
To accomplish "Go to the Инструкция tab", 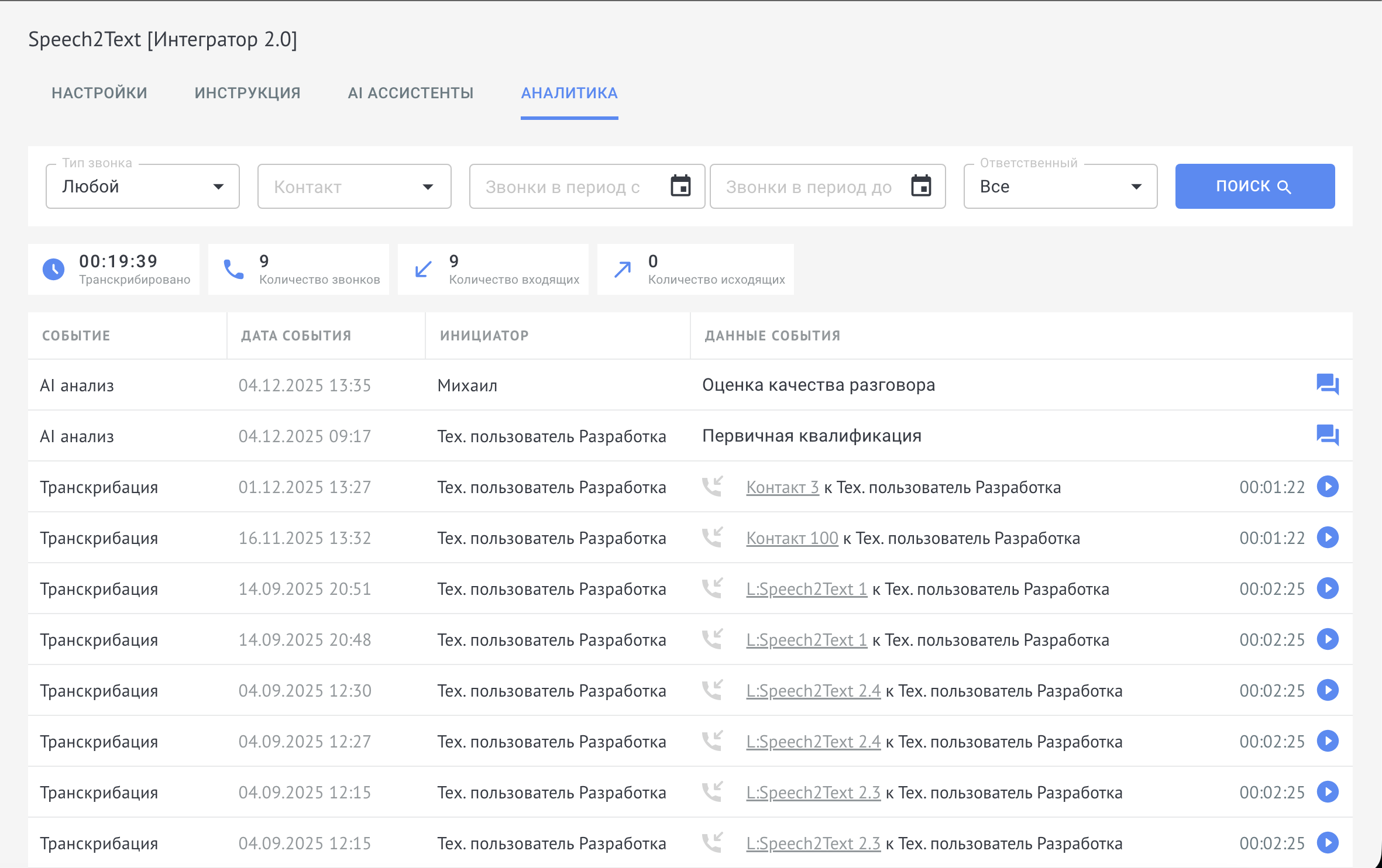I will point(247,93).
